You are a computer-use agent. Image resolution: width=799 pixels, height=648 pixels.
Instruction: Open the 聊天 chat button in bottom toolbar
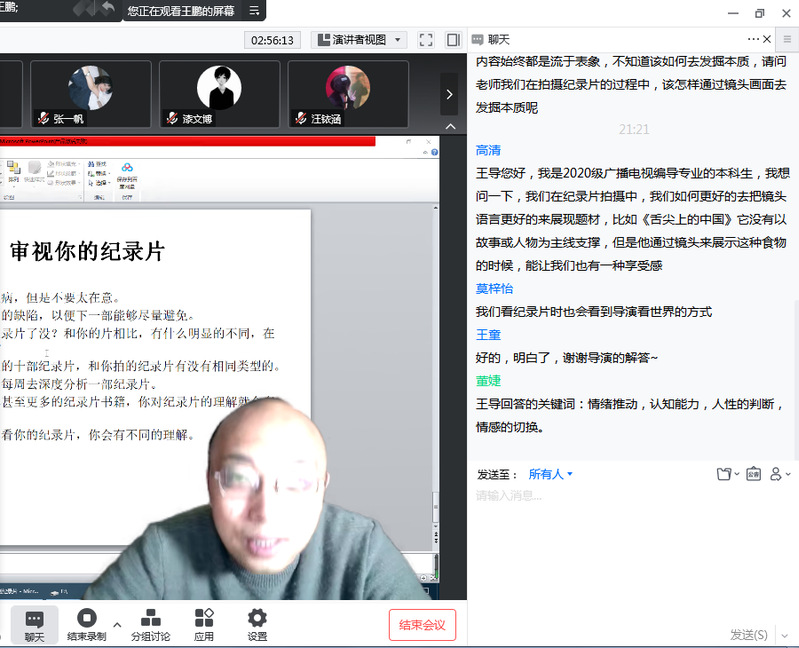tap(34, 625)
